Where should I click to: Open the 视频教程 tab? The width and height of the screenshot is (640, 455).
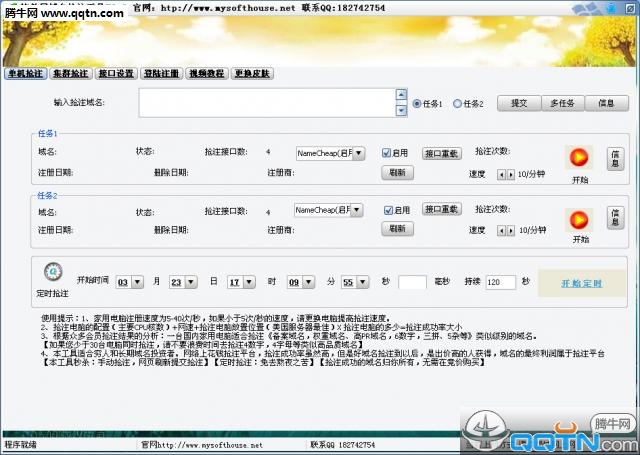[207, 73]
